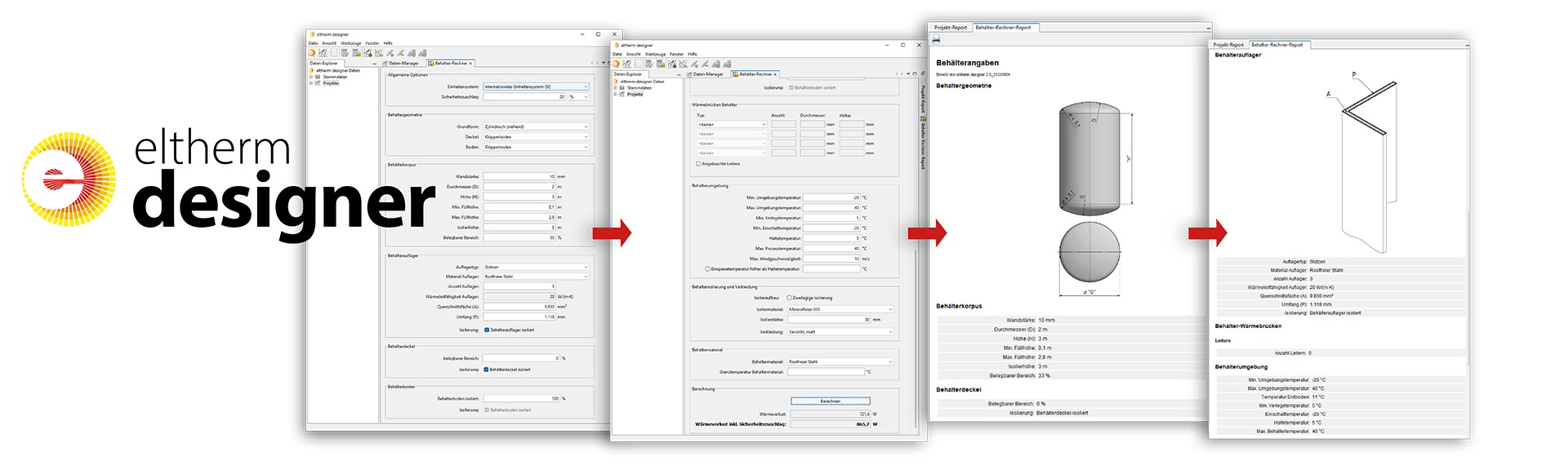The width and height of the screenshot is (1568, 470).
Task: Toggle the Behälterboden isoliert checkbox in the second window
Action: [x=791, y=87]
